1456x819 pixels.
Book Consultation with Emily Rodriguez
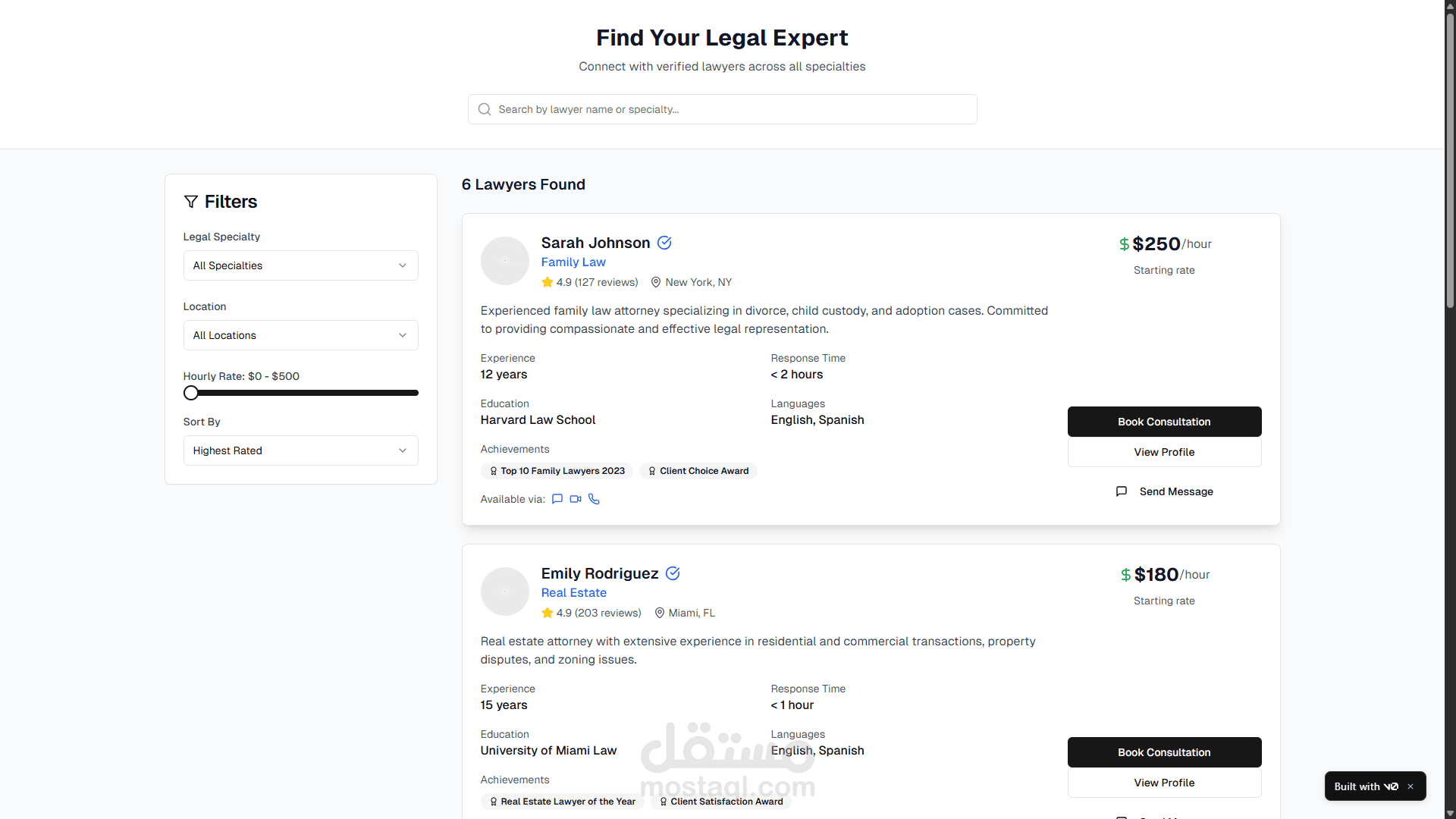click(x=1164, y=752)
